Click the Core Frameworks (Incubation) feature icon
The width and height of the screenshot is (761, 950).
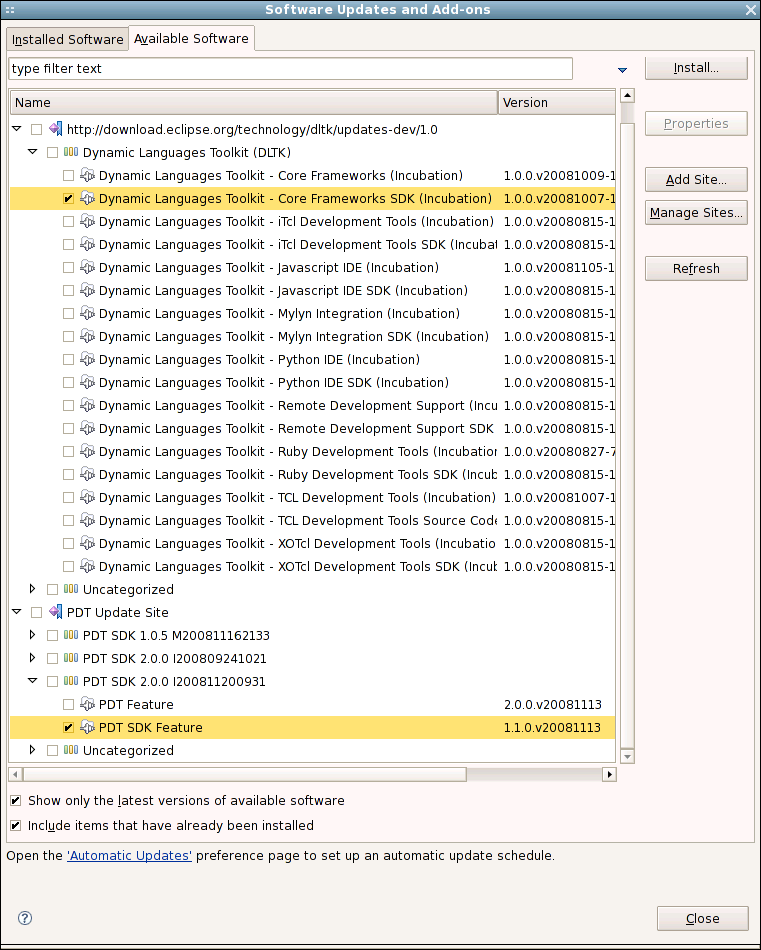click(x=88, y=175)
